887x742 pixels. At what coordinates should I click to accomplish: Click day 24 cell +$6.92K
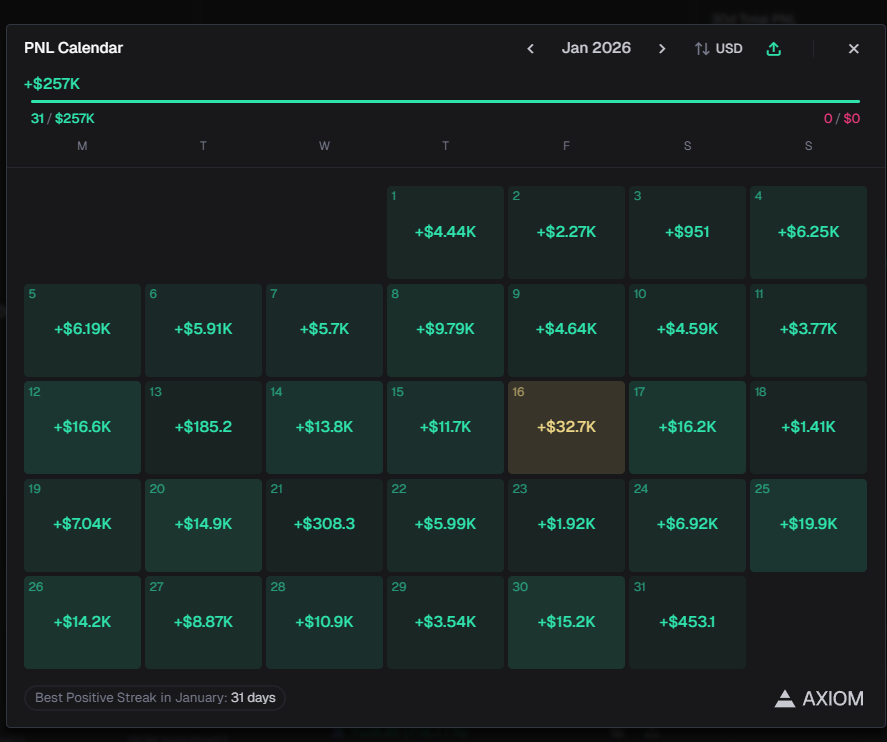pyautogui.click(x=687, y=525)
